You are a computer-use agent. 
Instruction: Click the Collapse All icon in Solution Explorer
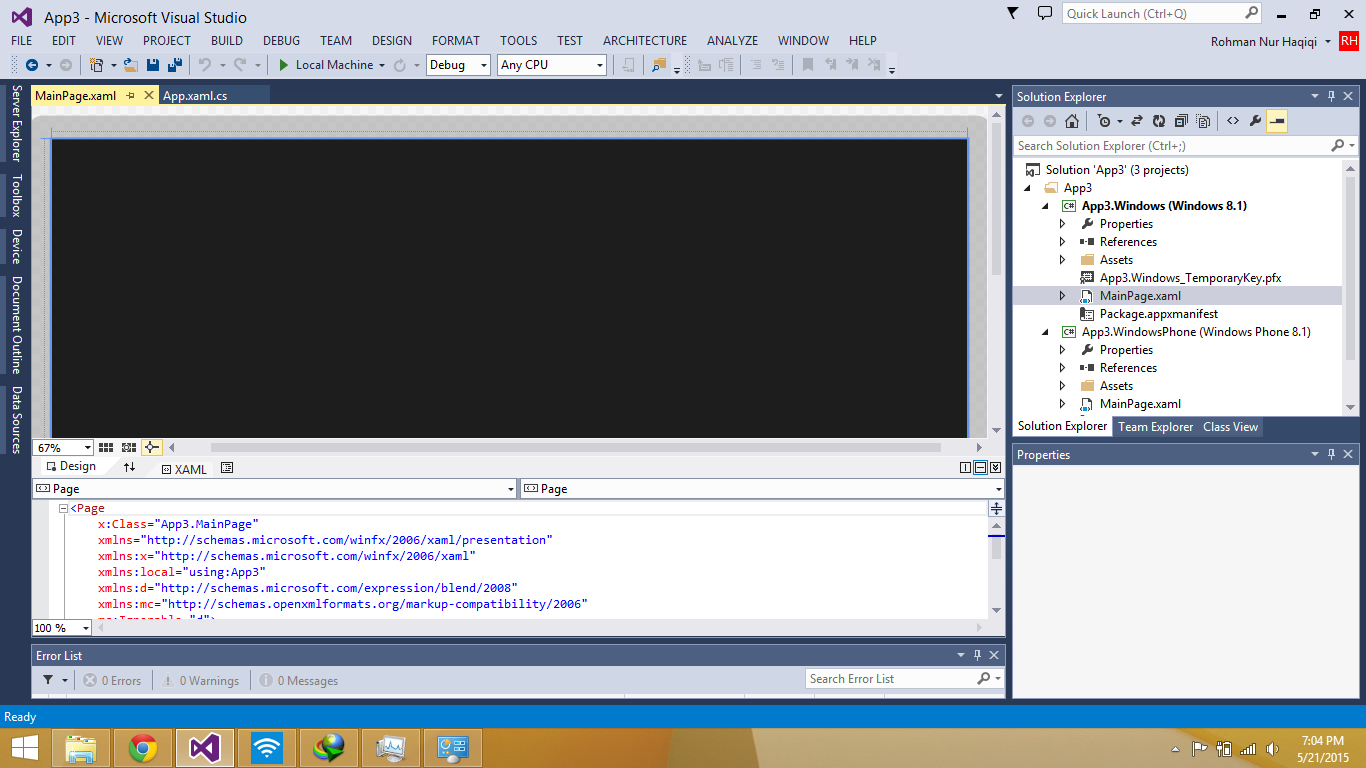point(1181,121)
